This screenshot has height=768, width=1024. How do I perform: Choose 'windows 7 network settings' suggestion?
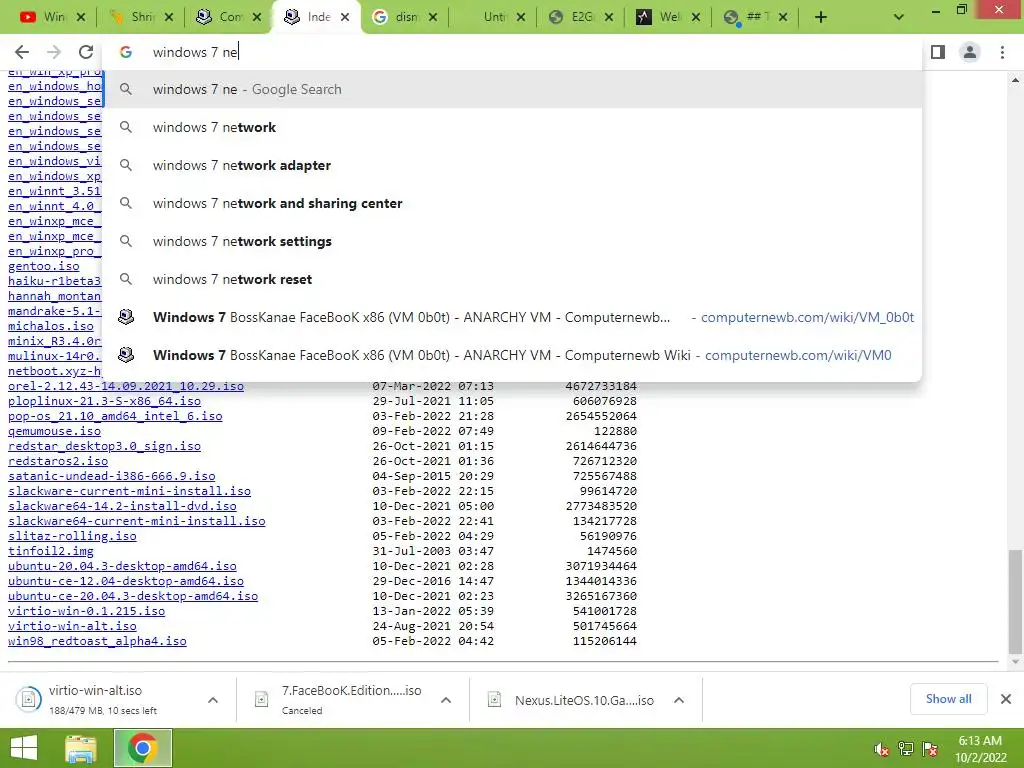[513, 241]
